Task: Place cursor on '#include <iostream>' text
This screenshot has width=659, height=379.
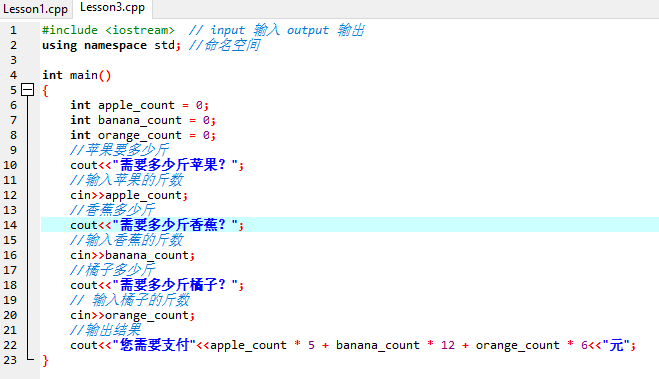Action: [x=108, y=30]
